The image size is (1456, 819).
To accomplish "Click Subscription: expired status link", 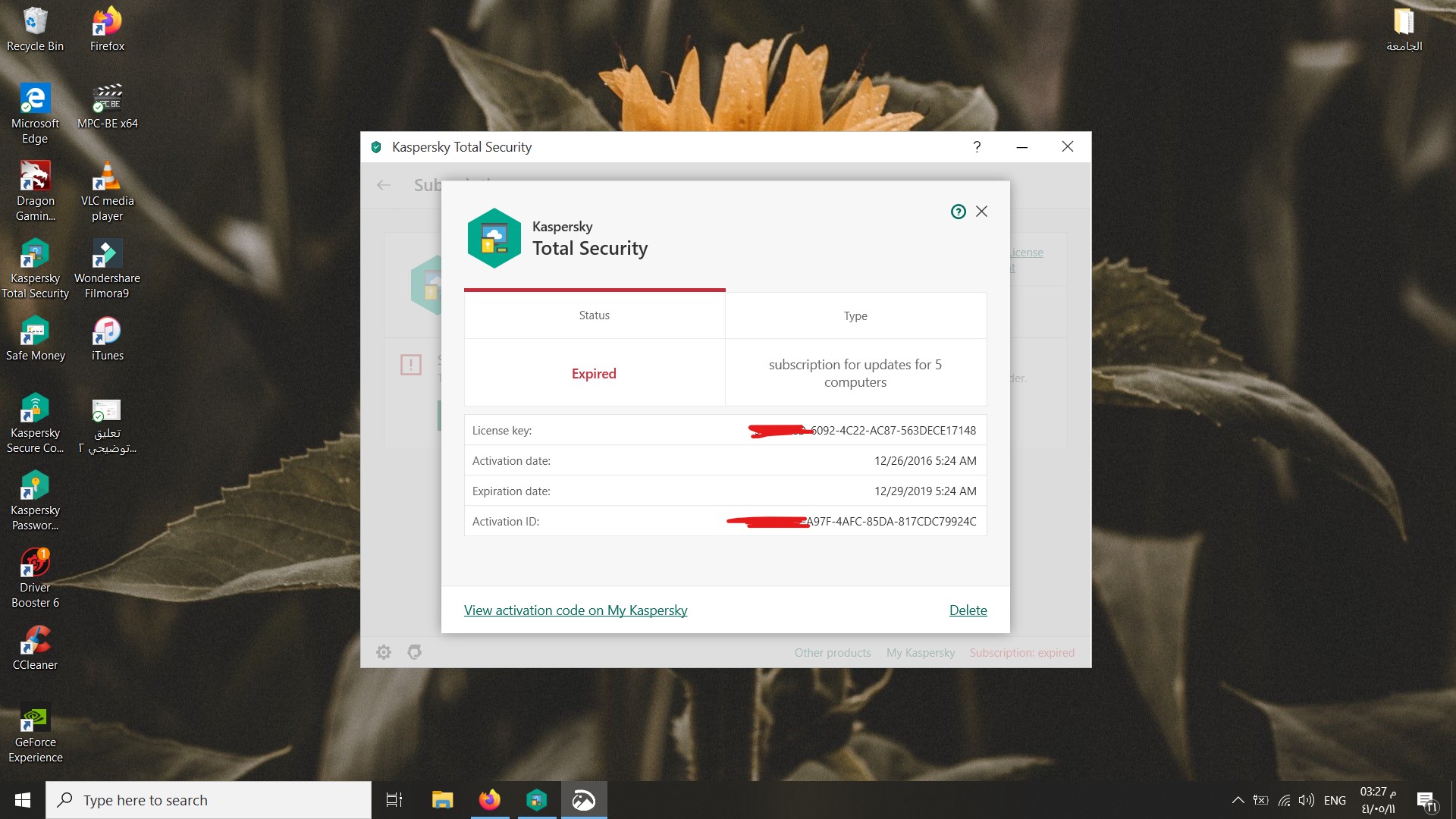I will click(x=1021, y=653).
